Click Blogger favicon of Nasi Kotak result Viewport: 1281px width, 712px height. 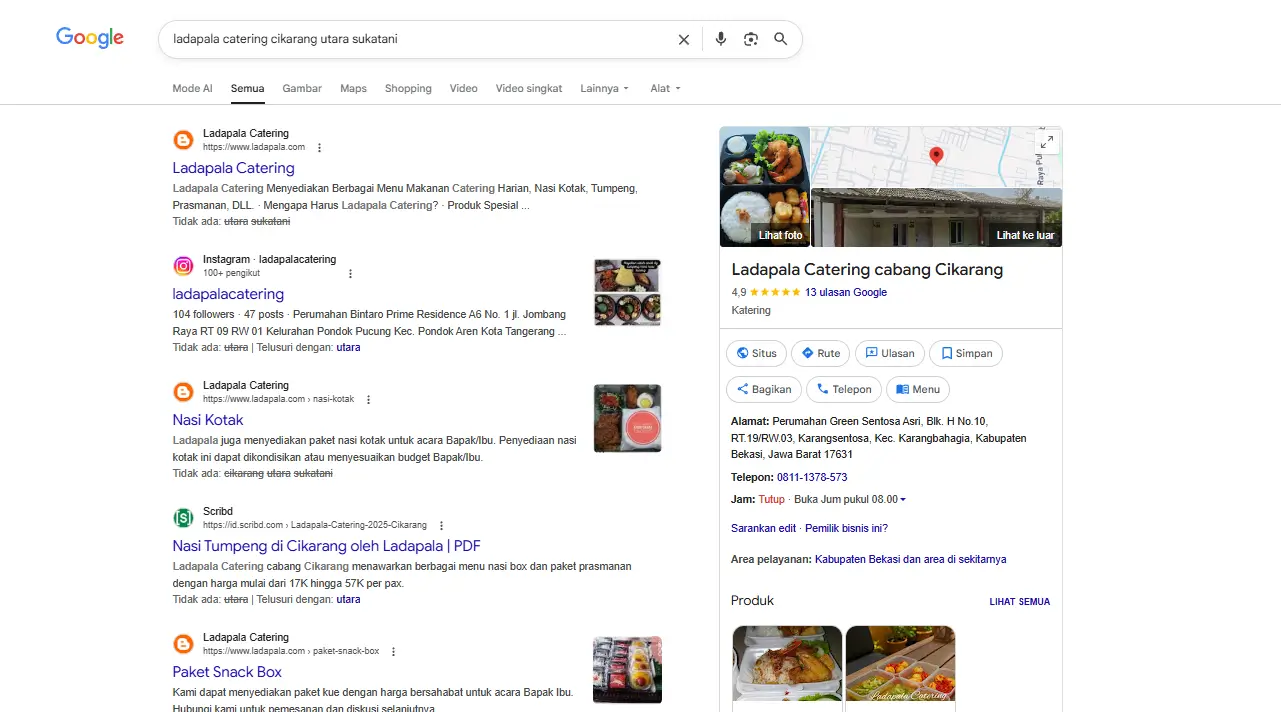[183, 392]
